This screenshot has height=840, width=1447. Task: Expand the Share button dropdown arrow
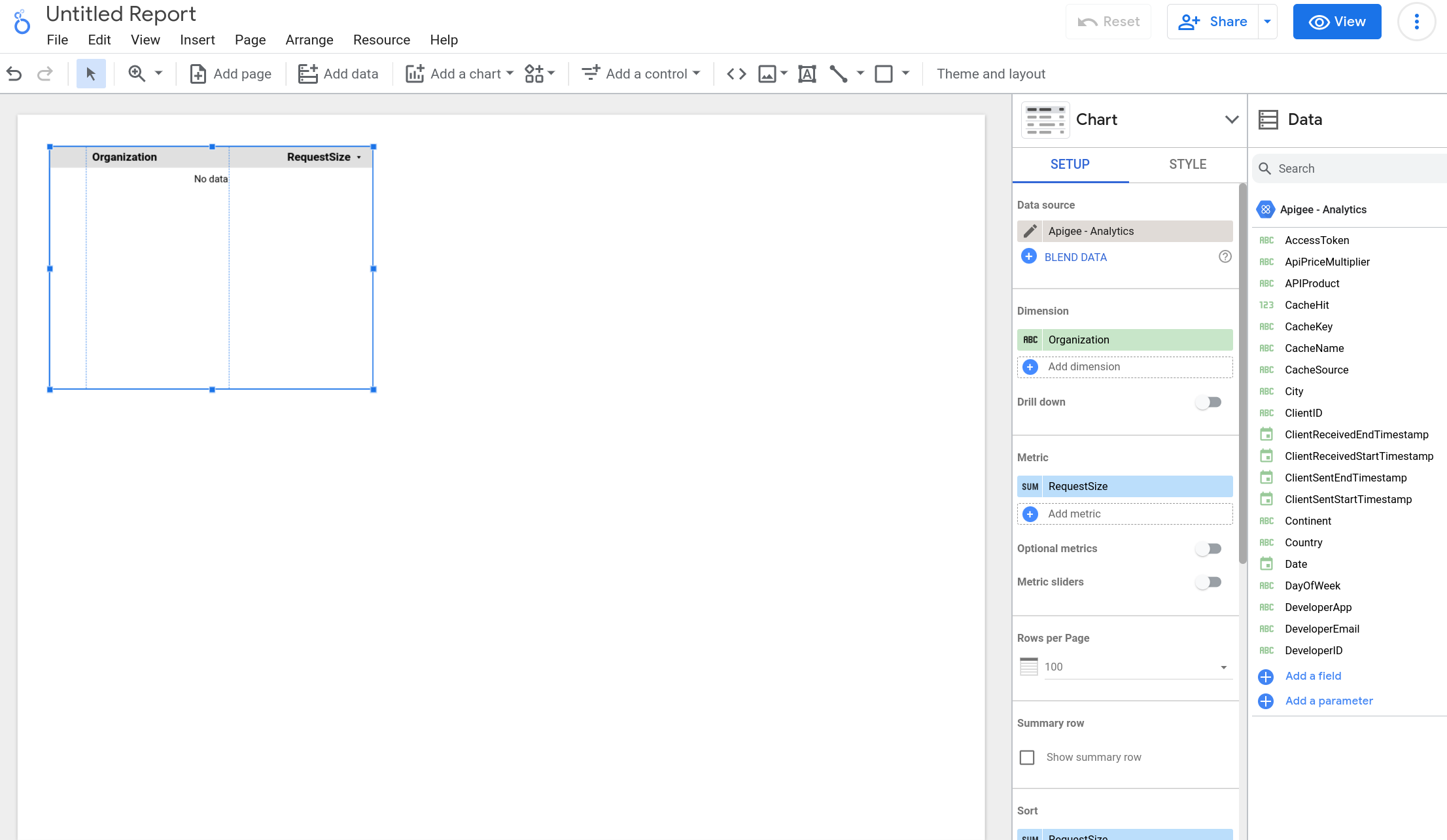1268,21
